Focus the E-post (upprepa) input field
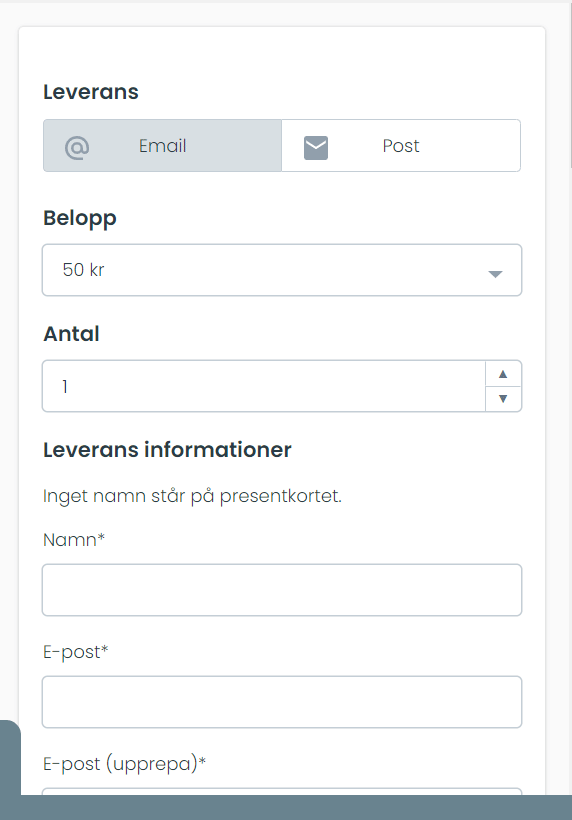572x820 pixels. pos(282,791)
